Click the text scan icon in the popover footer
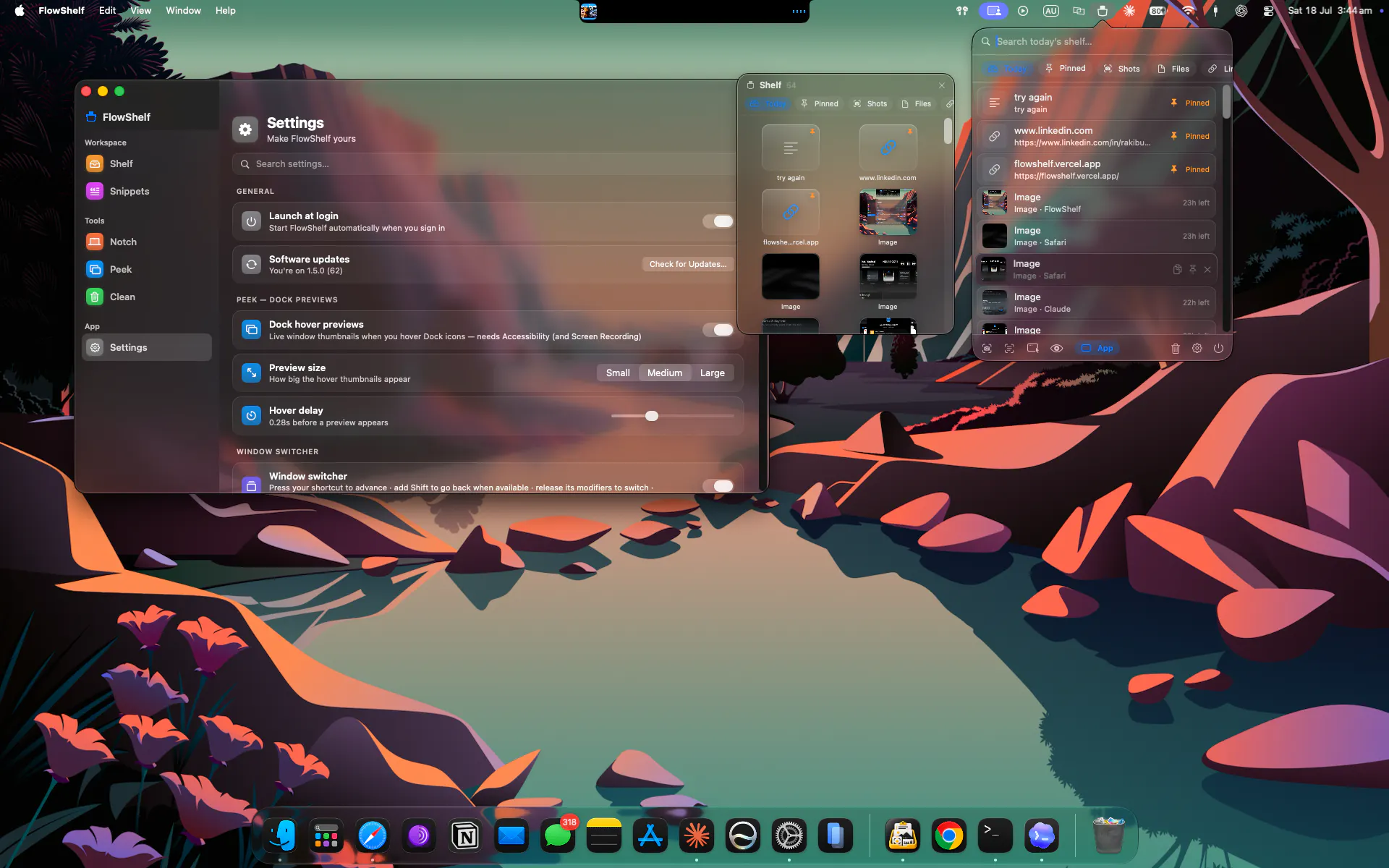 point(1009,349)
